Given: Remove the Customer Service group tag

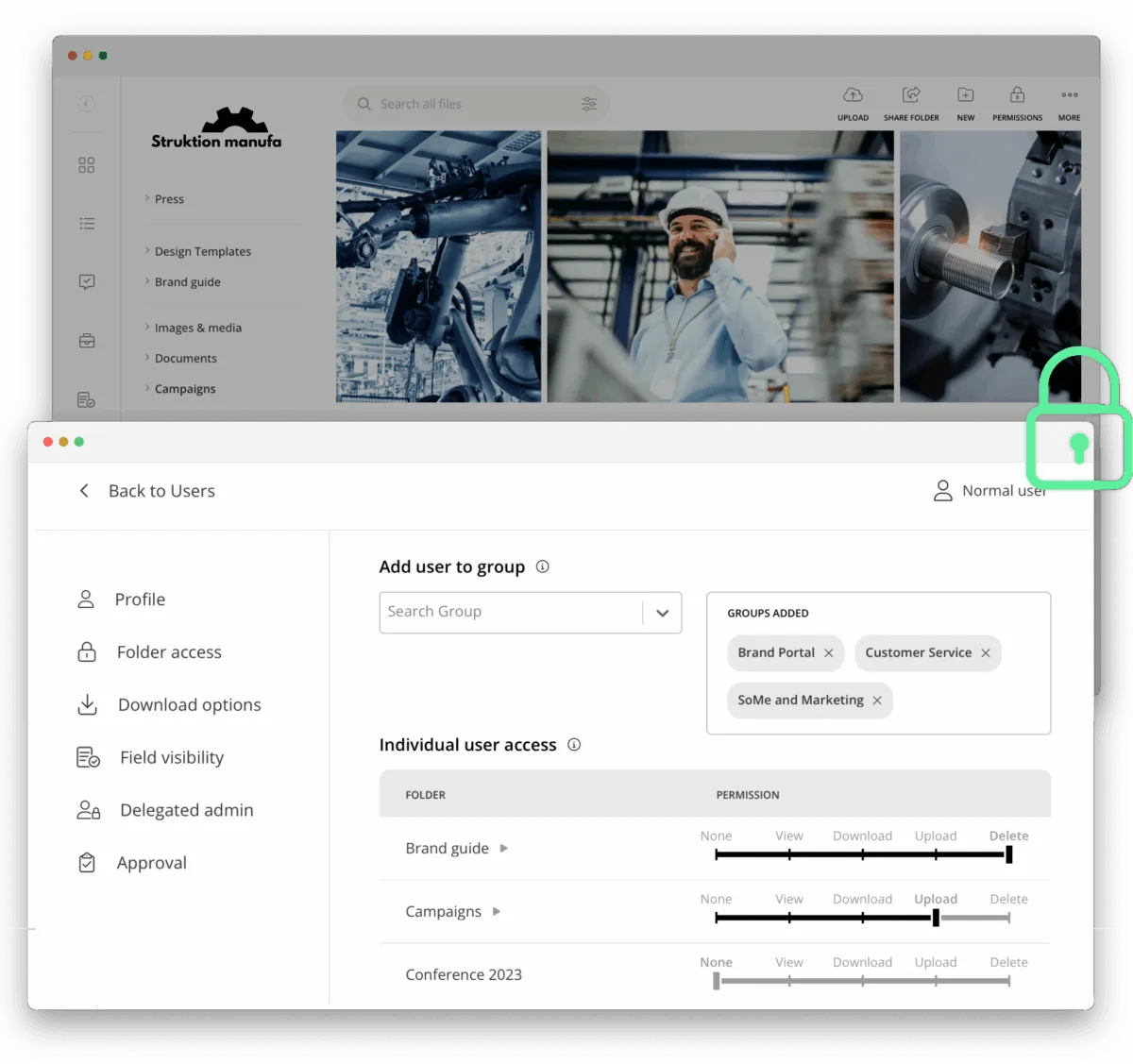Looking at the screenshot, I should [x=985, y=653].
